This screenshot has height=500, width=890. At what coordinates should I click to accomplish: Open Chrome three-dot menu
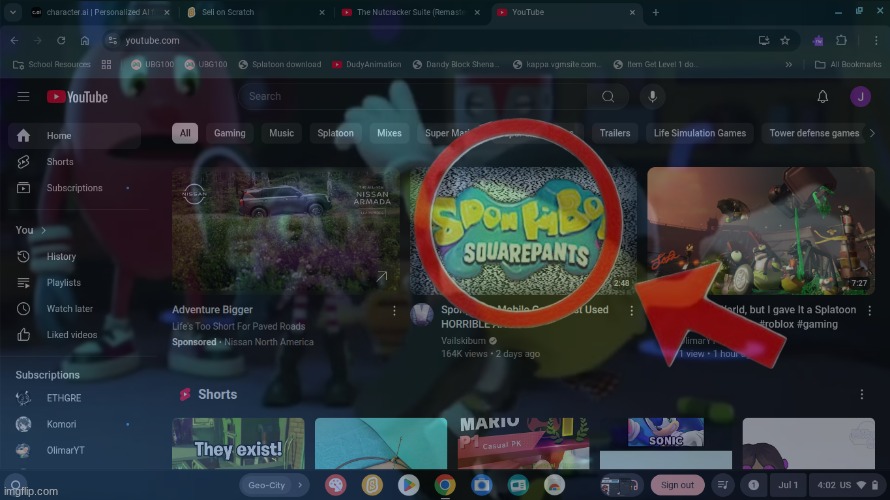876,40
